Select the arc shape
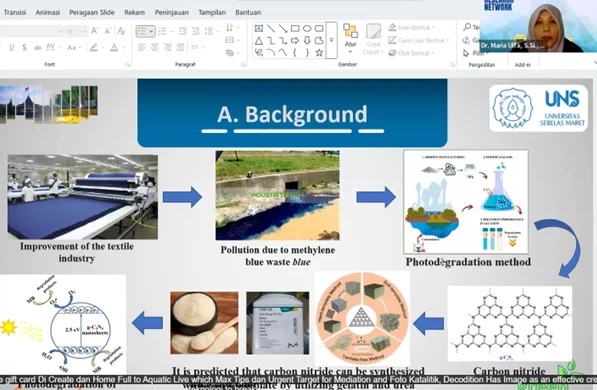The image size is (597, 390). coord(271,53)
